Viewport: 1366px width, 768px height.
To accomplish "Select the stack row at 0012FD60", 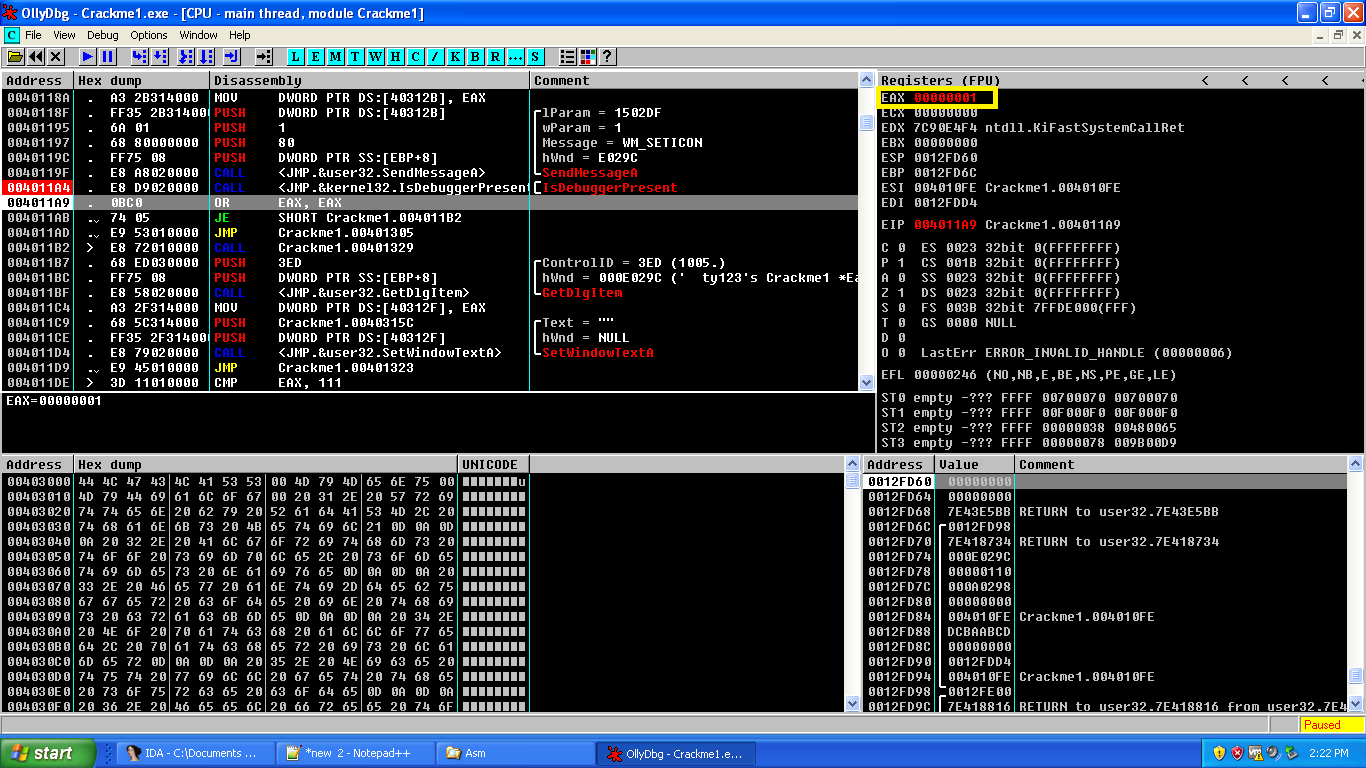I will tap(1105, 481).
